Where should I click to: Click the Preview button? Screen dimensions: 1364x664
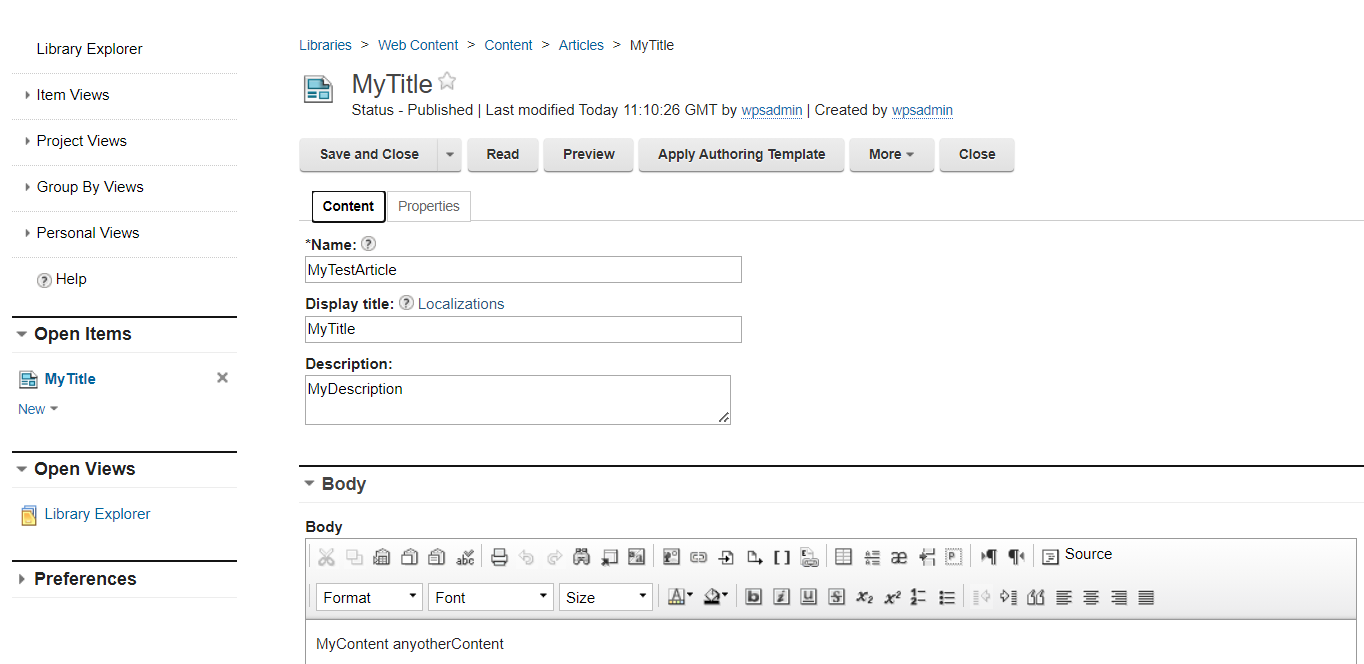[588, 154]
